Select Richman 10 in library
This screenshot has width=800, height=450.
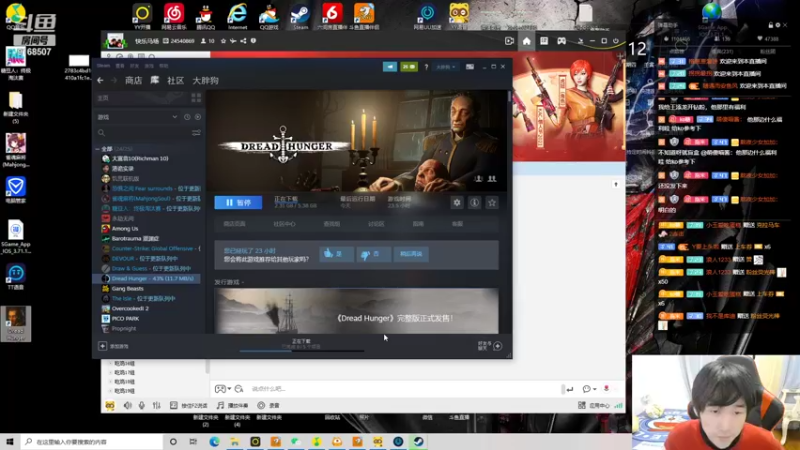[x=140, y=159]
